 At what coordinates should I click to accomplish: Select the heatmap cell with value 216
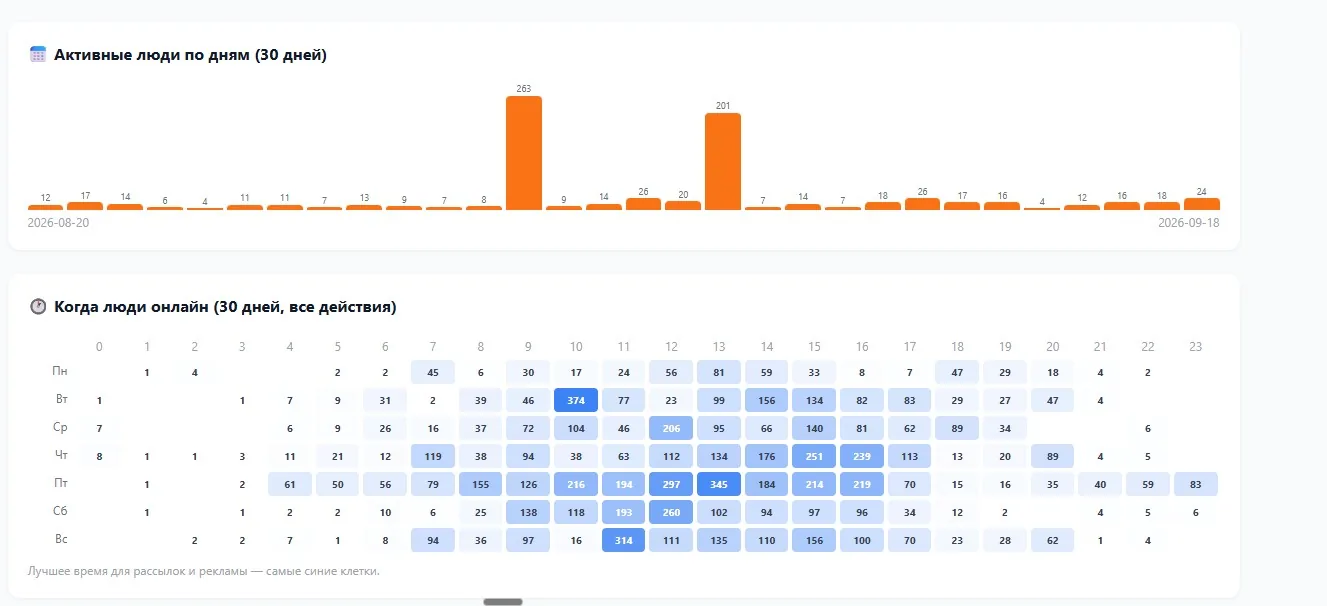pyautogui.click(x=576, y=484)
